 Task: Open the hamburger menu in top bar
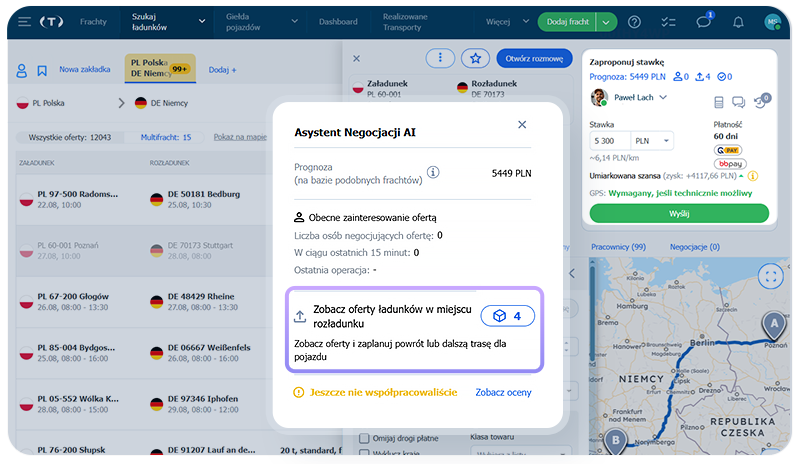[x=24, y=22]
